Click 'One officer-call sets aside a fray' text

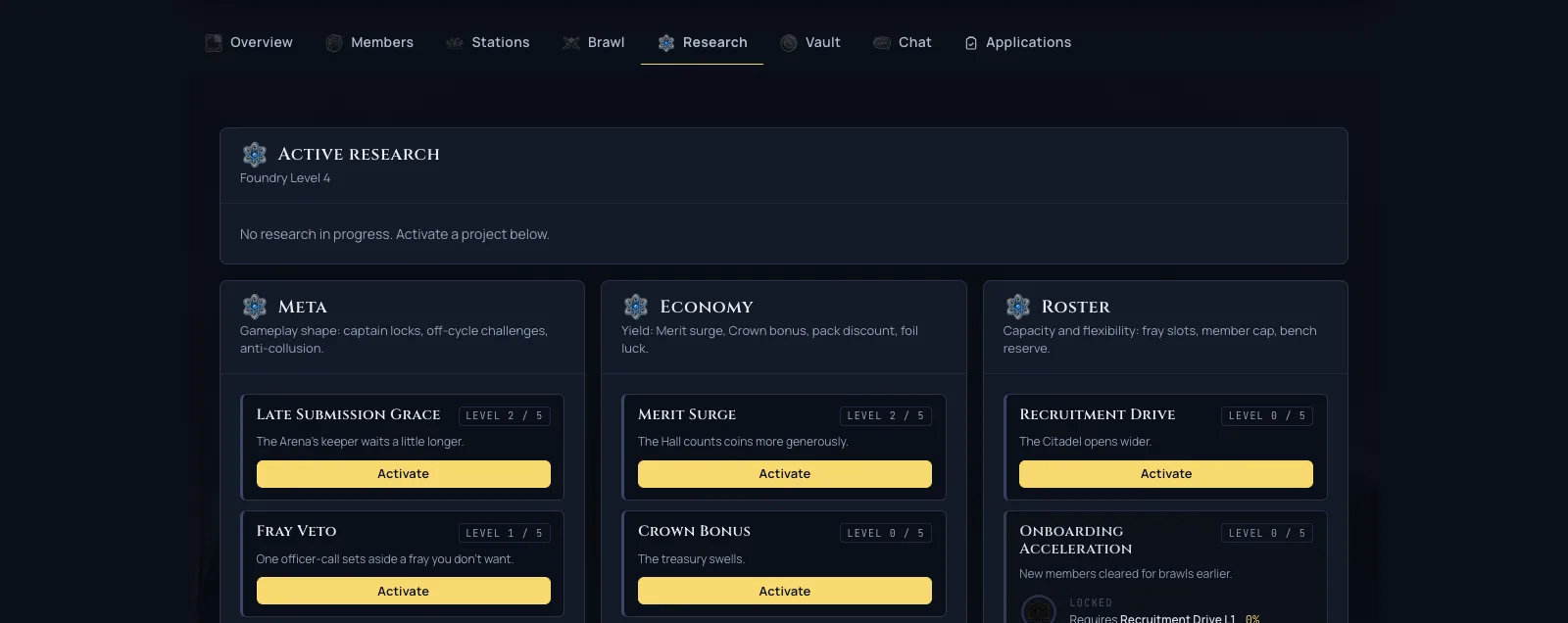(x=385, y=559)
